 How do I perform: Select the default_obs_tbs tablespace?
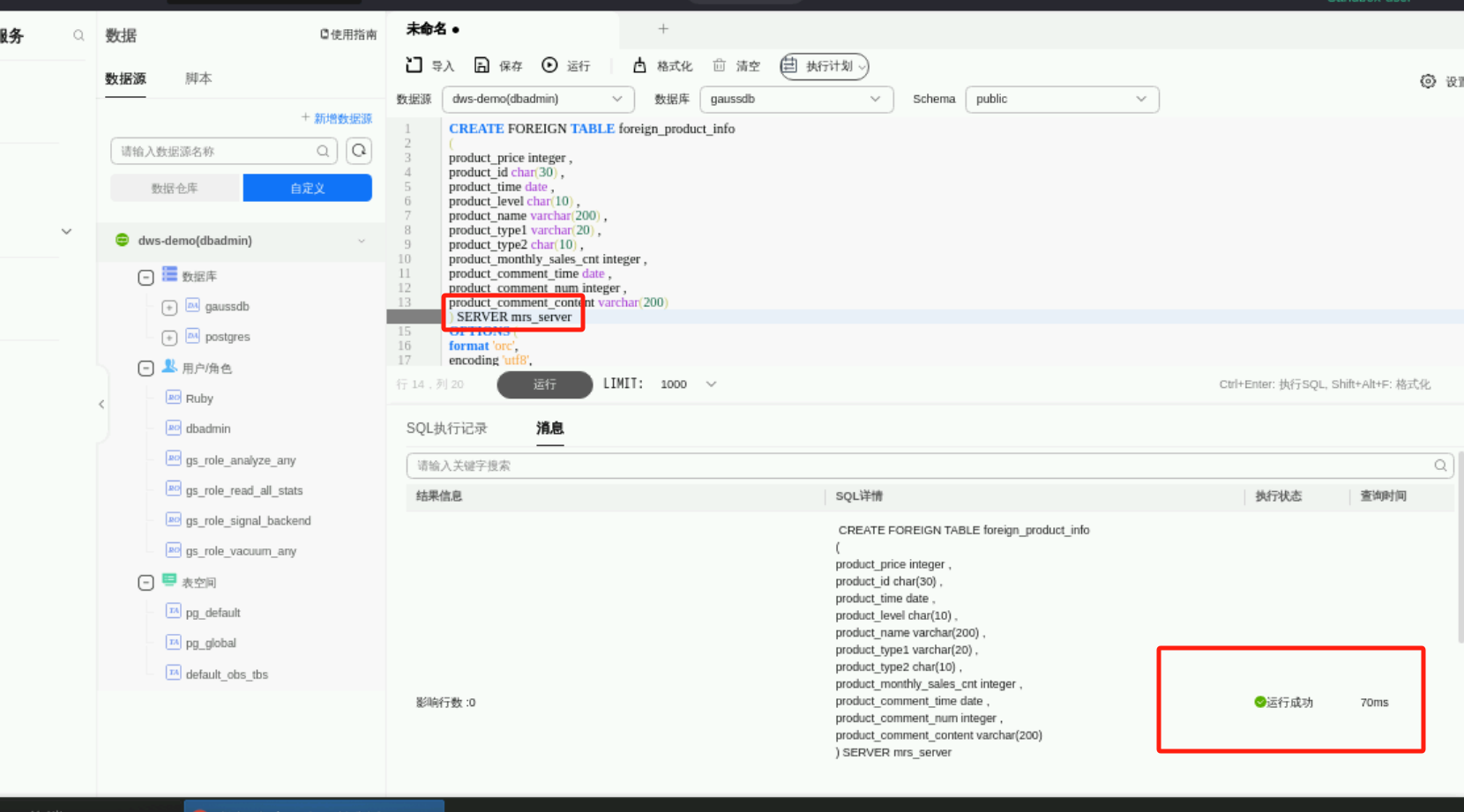227,674
